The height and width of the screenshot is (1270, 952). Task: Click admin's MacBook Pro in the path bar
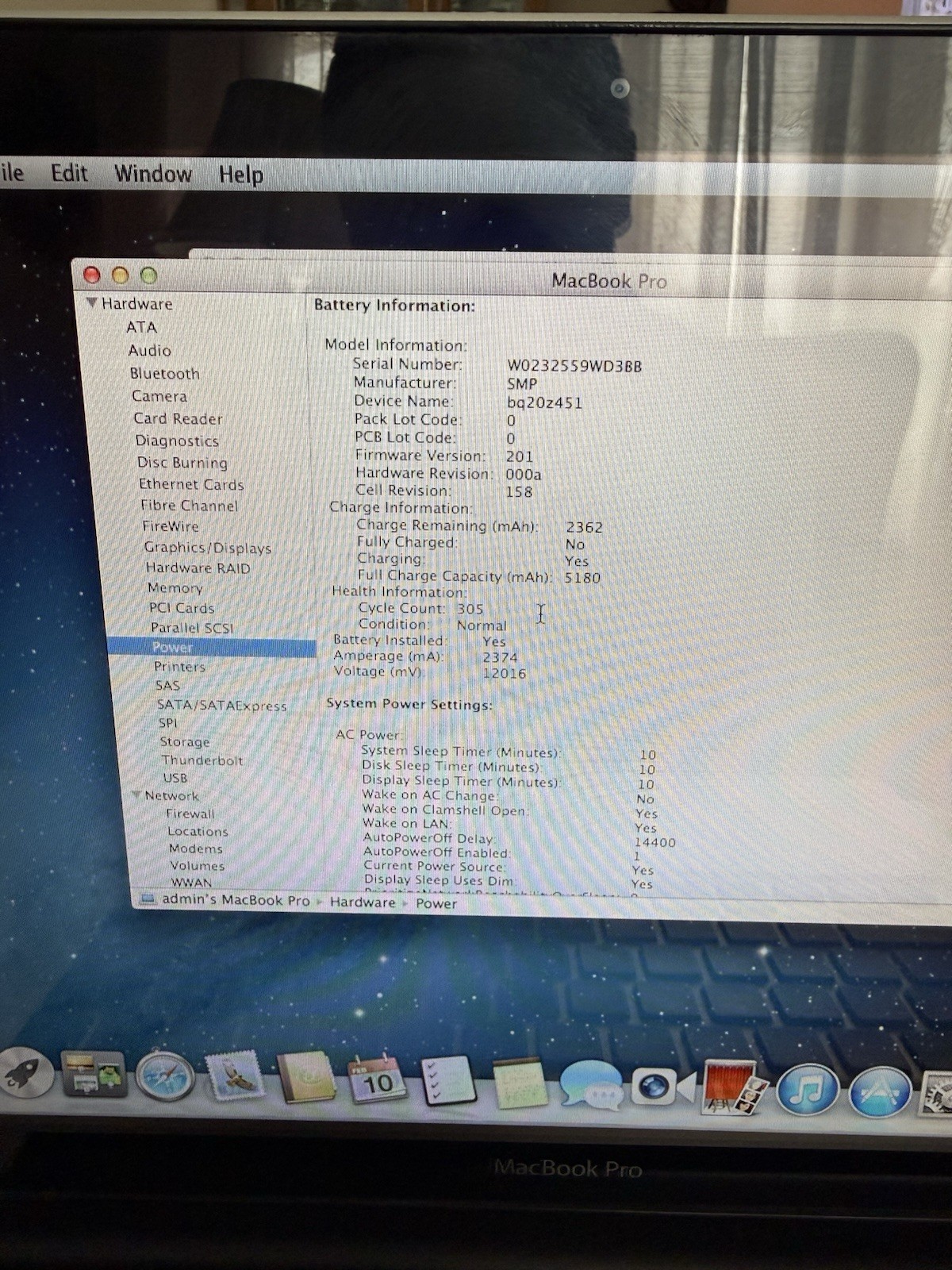tap(236, 900)
